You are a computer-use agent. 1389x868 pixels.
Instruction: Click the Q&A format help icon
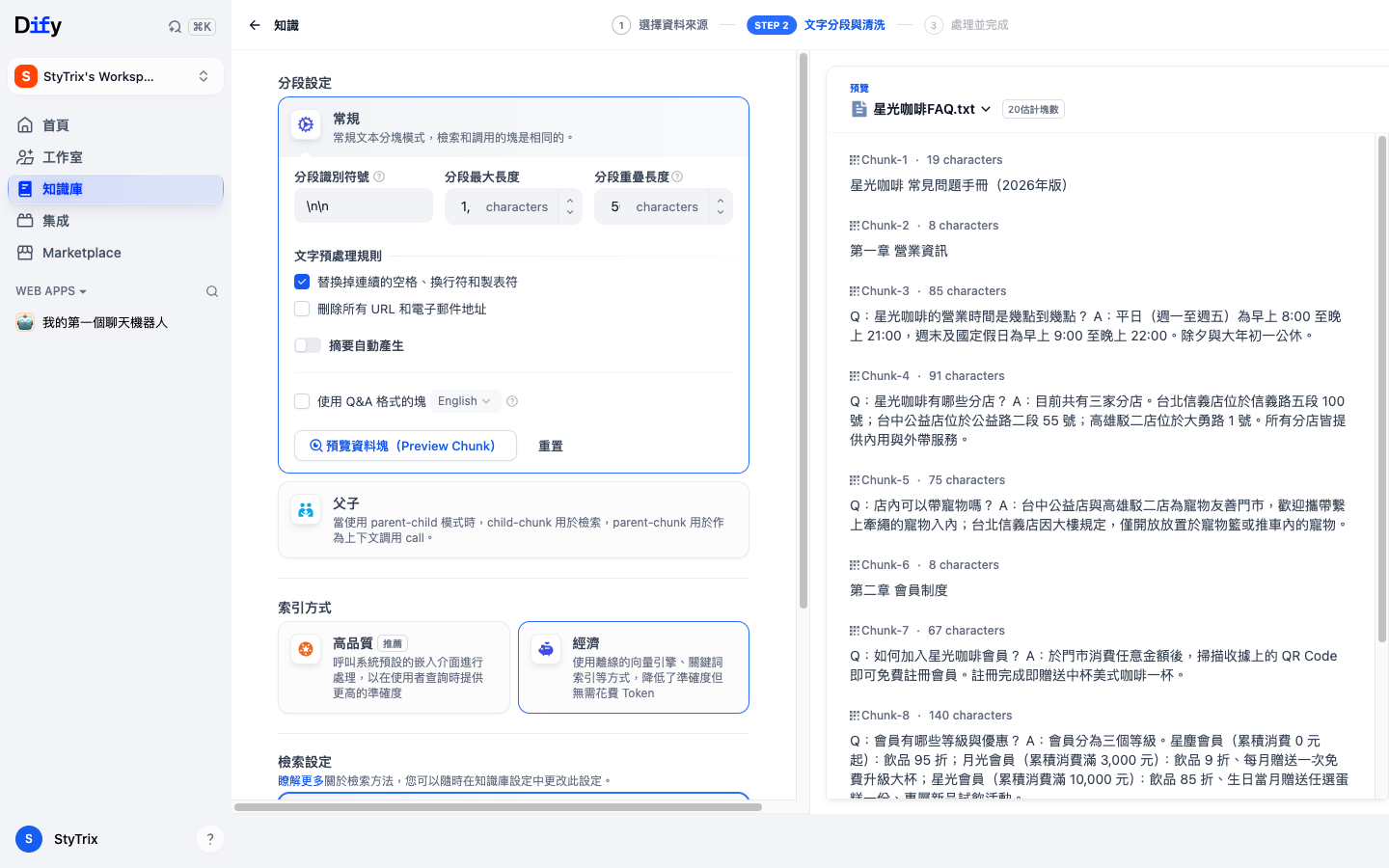[x=512, y=401]
